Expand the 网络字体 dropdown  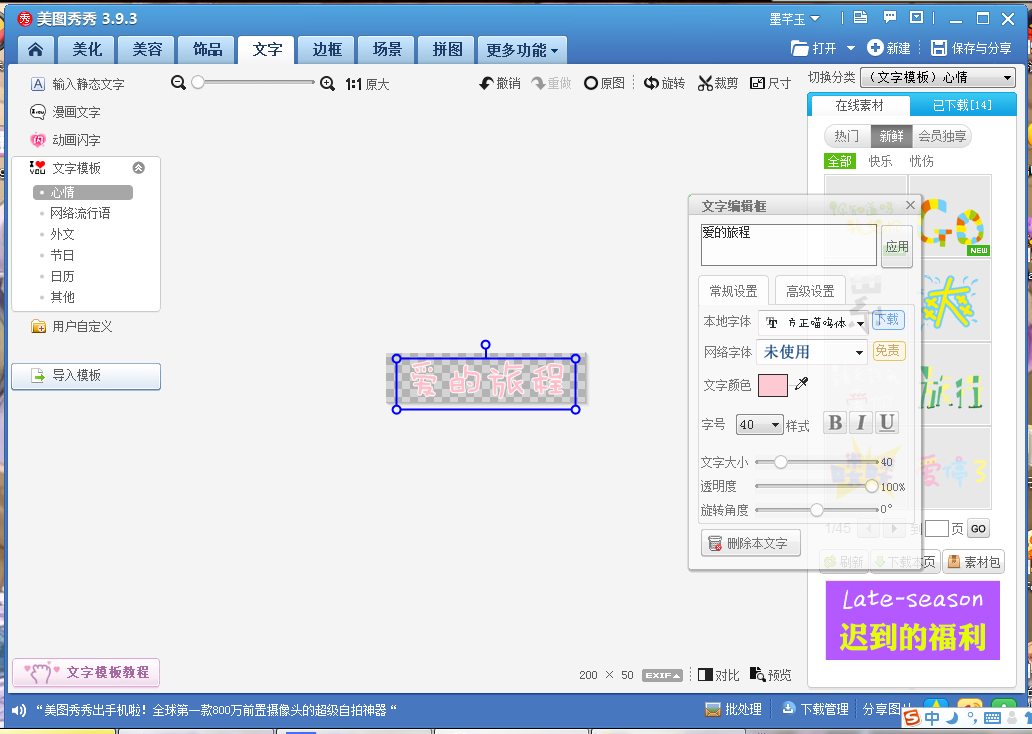point(859,353)
